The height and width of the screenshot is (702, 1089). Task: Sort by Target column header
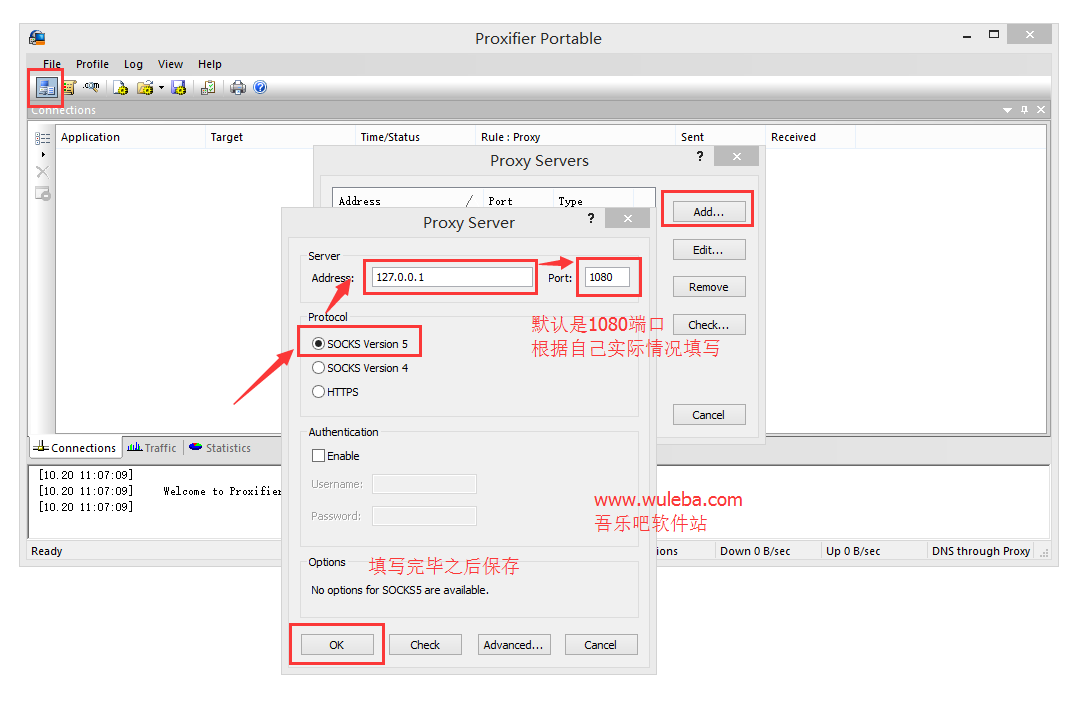click(x=281, y=137)
